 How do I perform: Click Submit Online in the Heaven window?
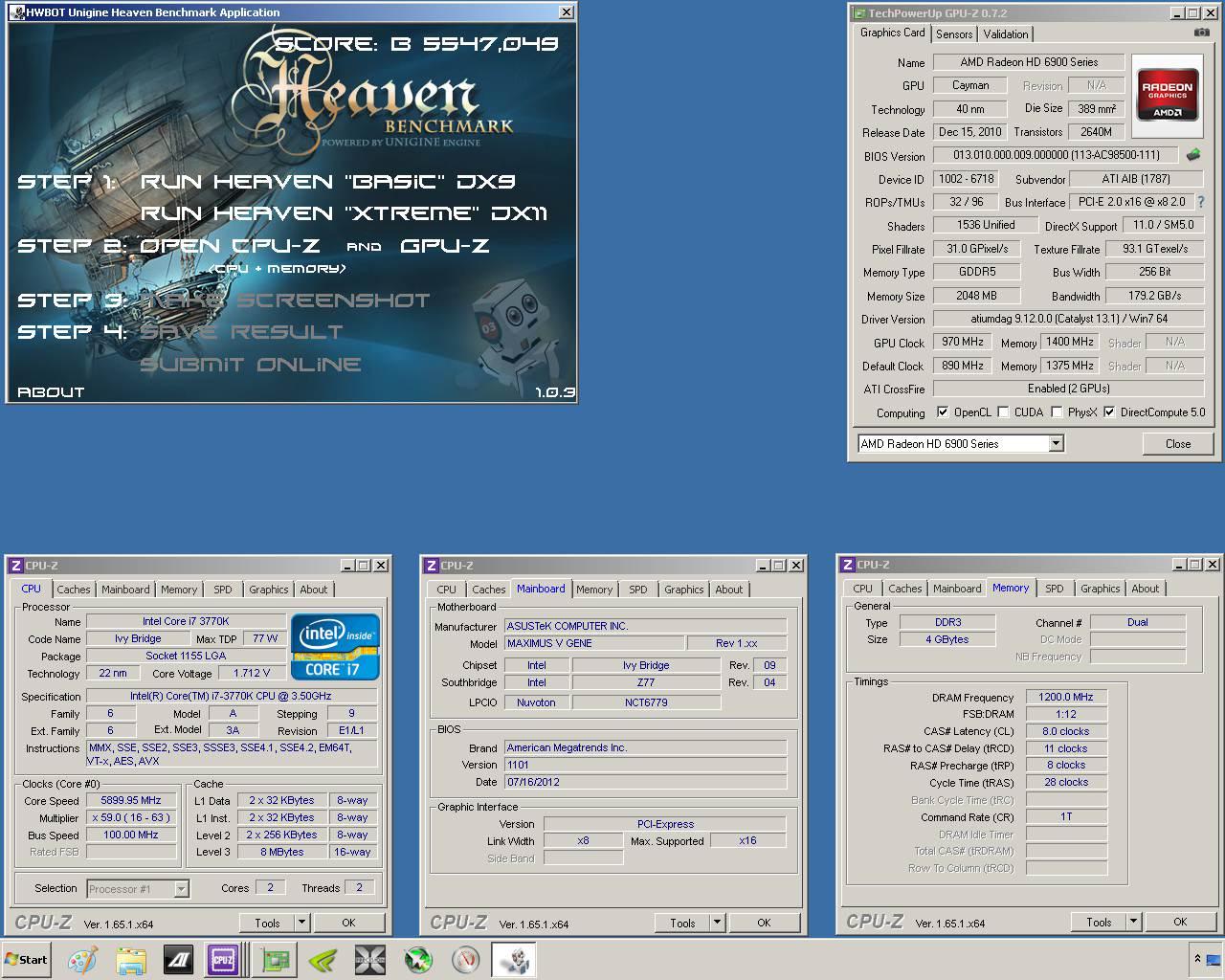pyautogui.click(x=251, y=364)
